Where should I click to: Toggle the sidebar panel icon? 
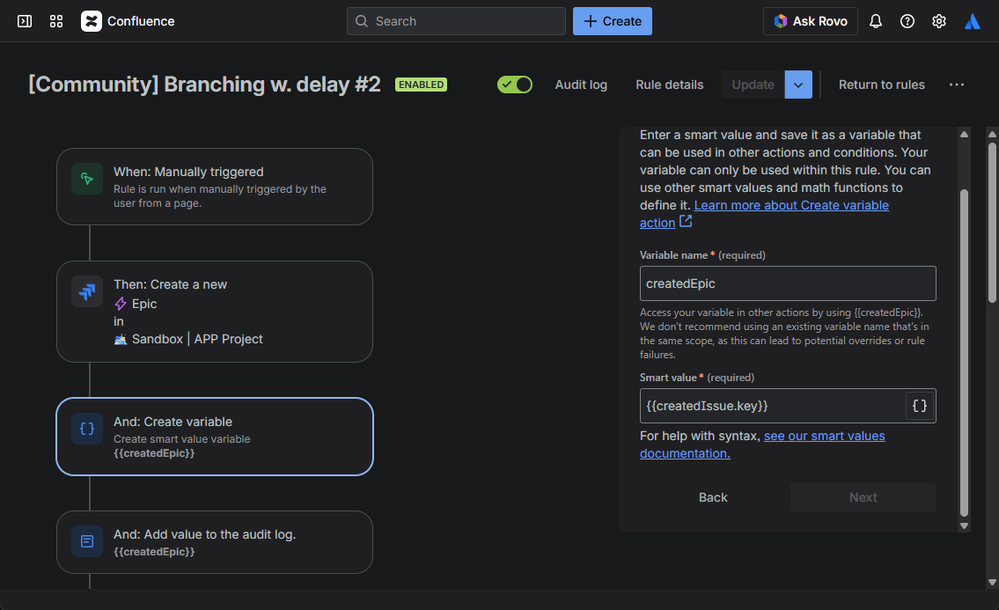click(24, 21)
